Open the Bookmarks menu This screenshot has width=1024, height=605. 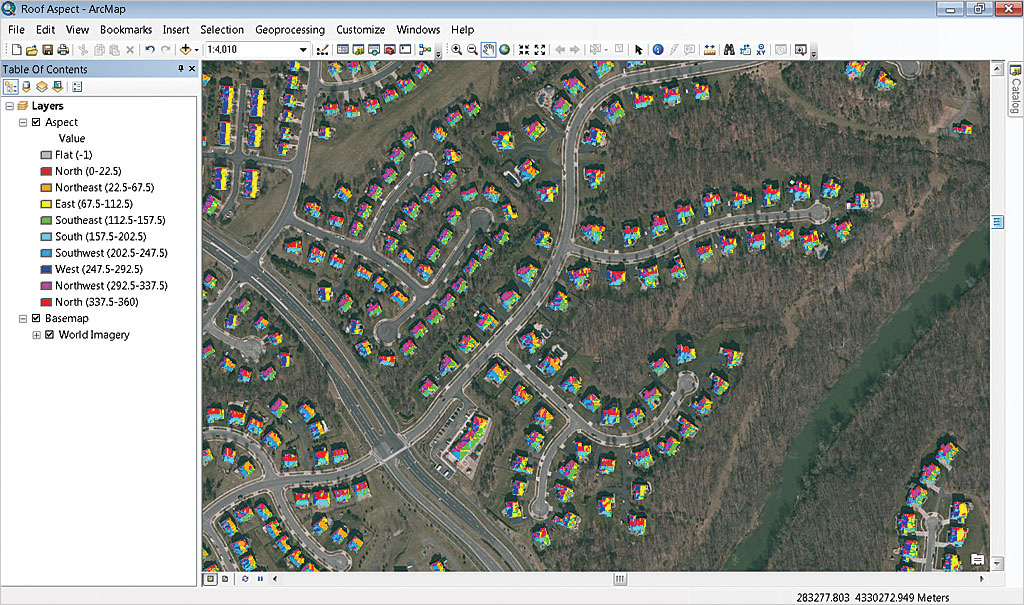coord(126,29)
